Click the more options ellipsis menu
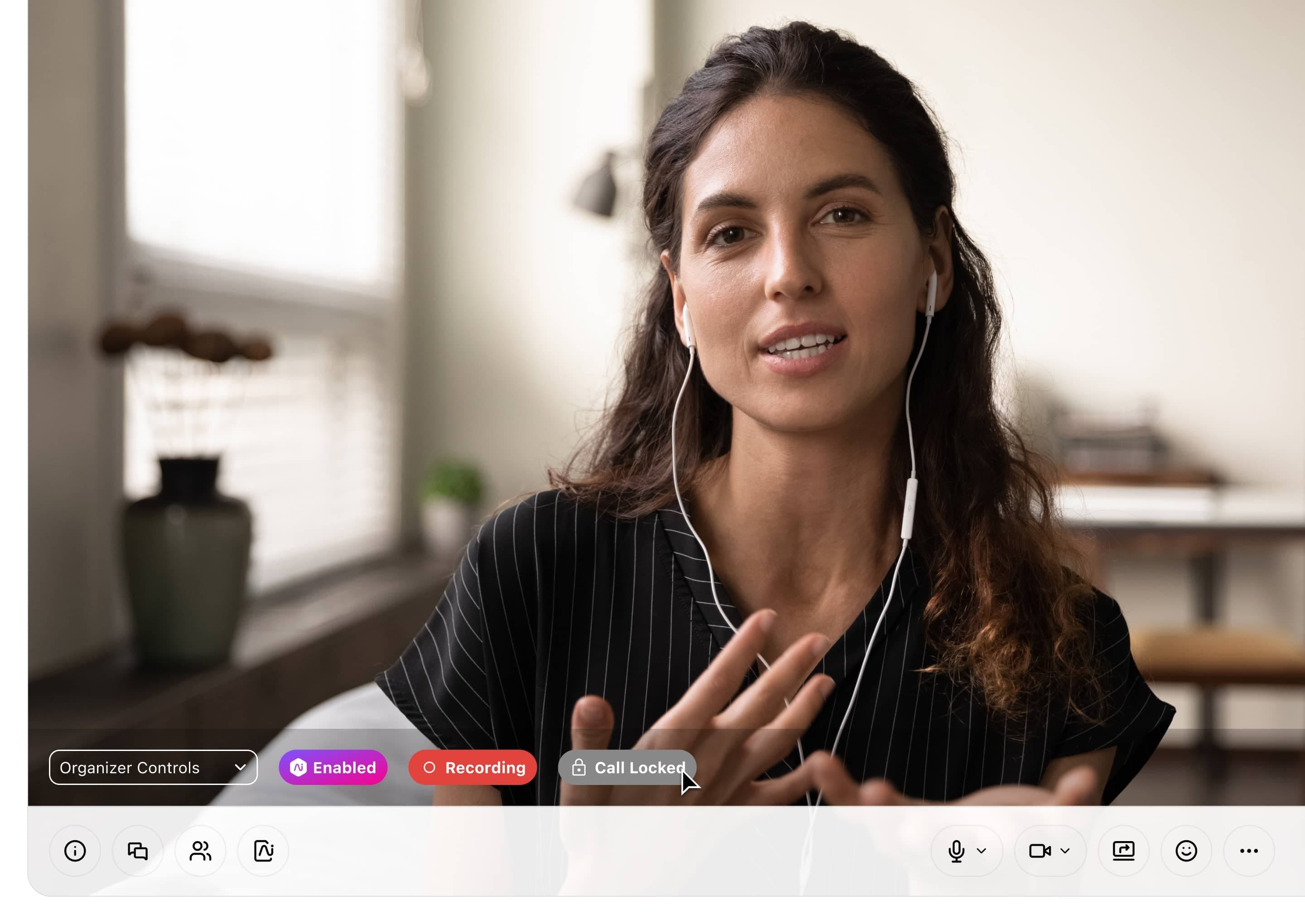This screenshot has width=1305, height=924. pyautogui.click(x=1248, y=850)
